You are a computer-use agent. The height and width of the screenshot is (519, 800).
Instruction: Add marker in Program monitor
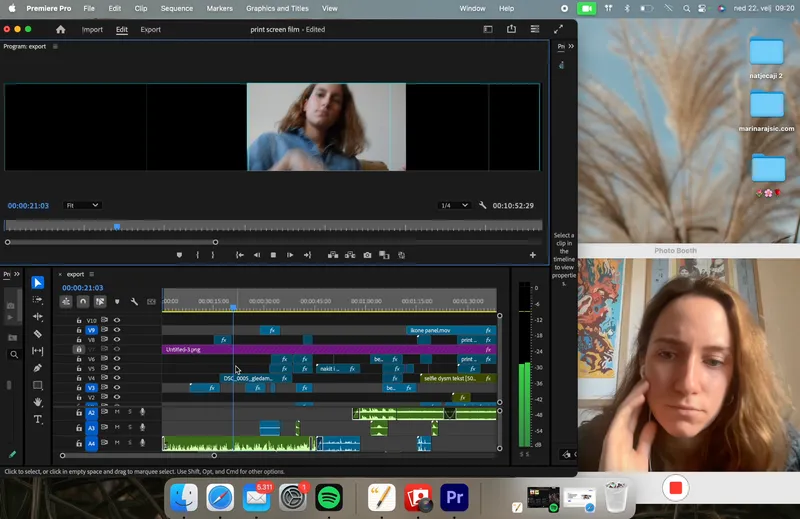179,255
